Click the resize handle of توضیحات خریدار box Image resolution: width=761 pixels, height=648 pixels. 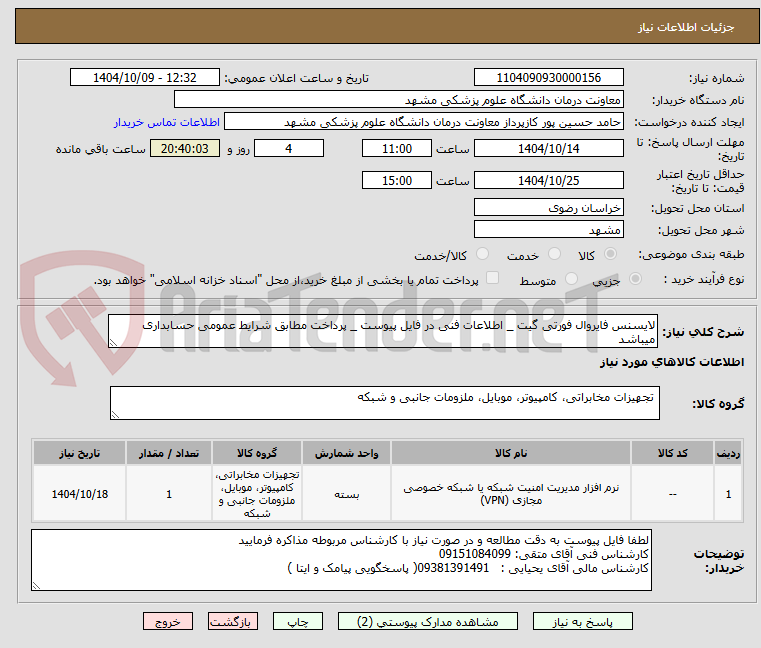click(x=36, y=586)
